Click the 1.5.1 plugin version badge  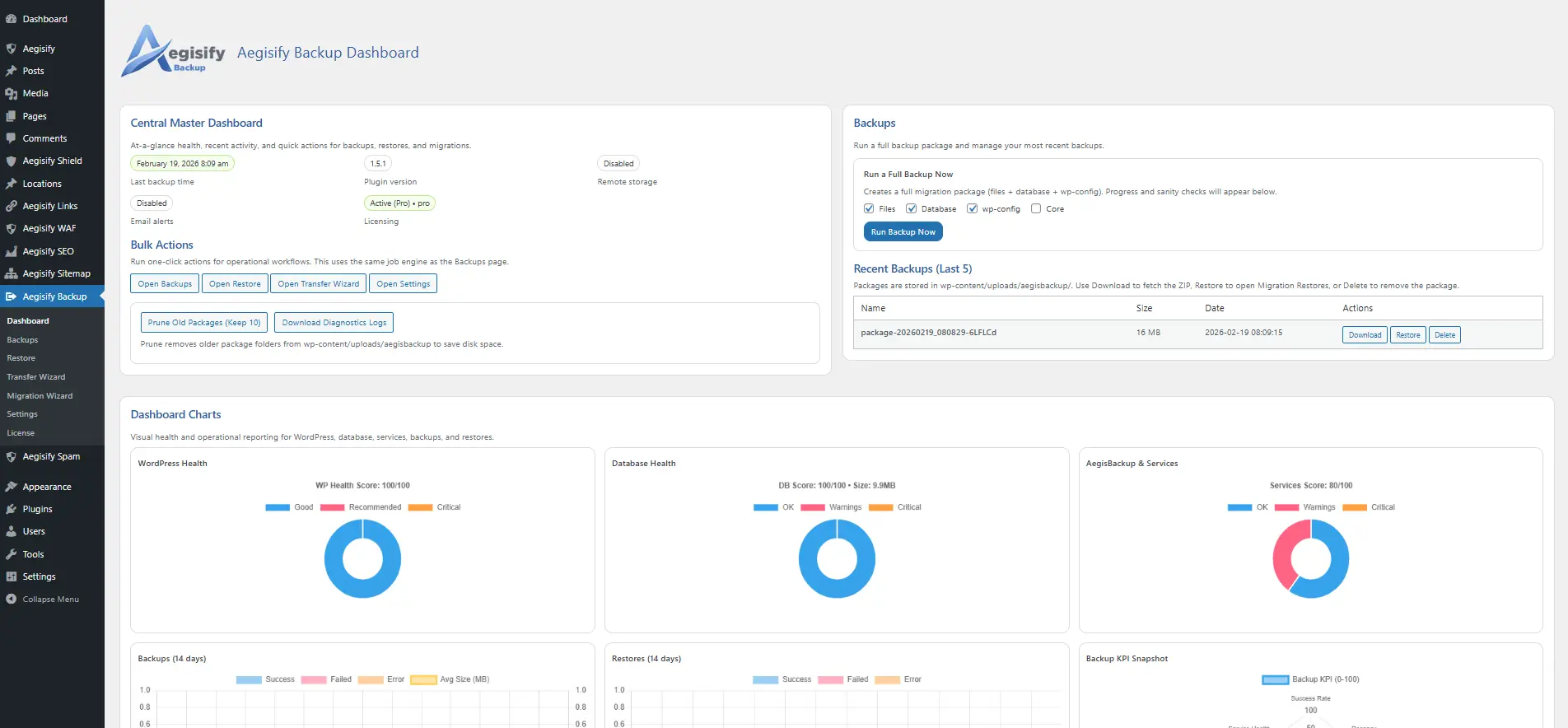[378, 164]
